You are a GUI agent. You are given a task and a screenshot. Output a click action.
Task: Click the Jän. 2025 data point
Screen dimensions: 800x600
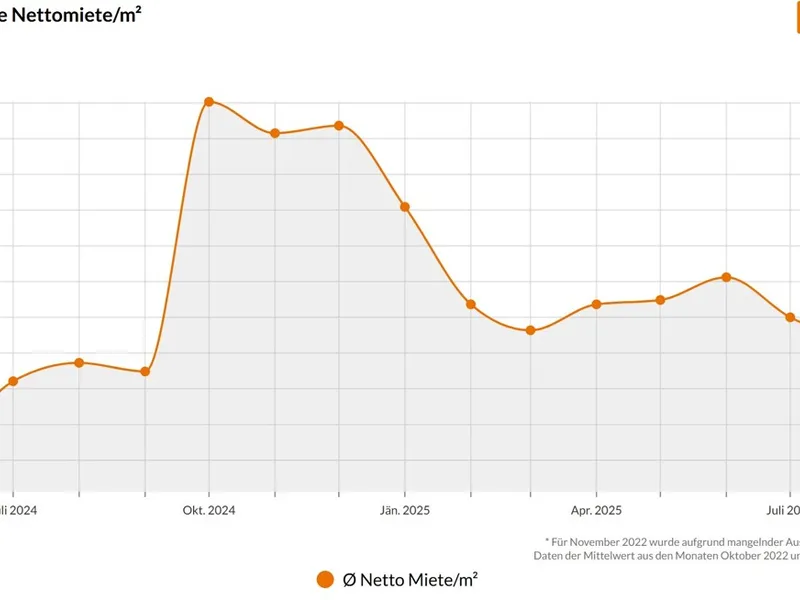click(405, 207)
